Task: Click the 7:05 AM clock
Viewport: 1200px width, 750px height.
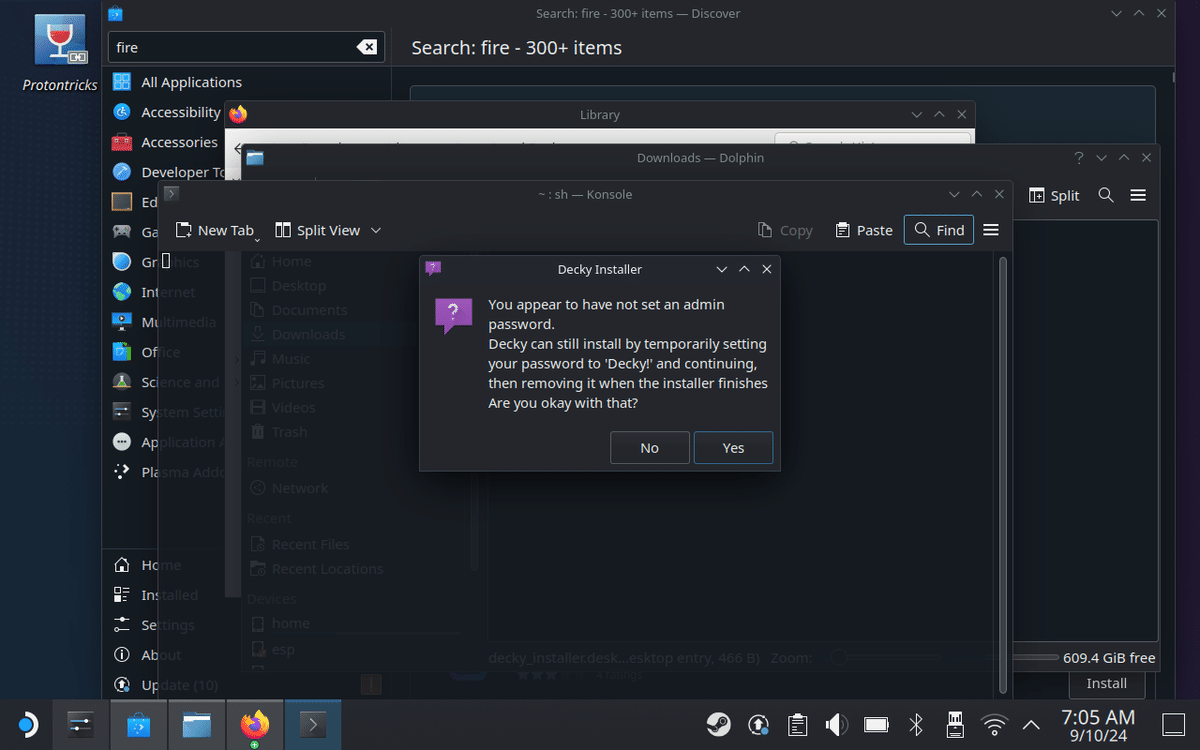Action: pos(1098,716)
